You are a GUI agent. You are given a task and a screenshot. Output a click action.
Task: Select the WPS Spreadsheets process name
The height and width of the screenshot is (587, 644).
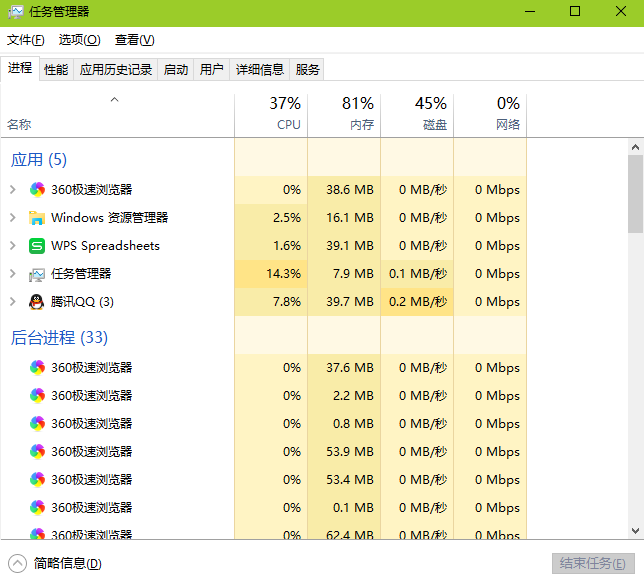click(105, 246)
